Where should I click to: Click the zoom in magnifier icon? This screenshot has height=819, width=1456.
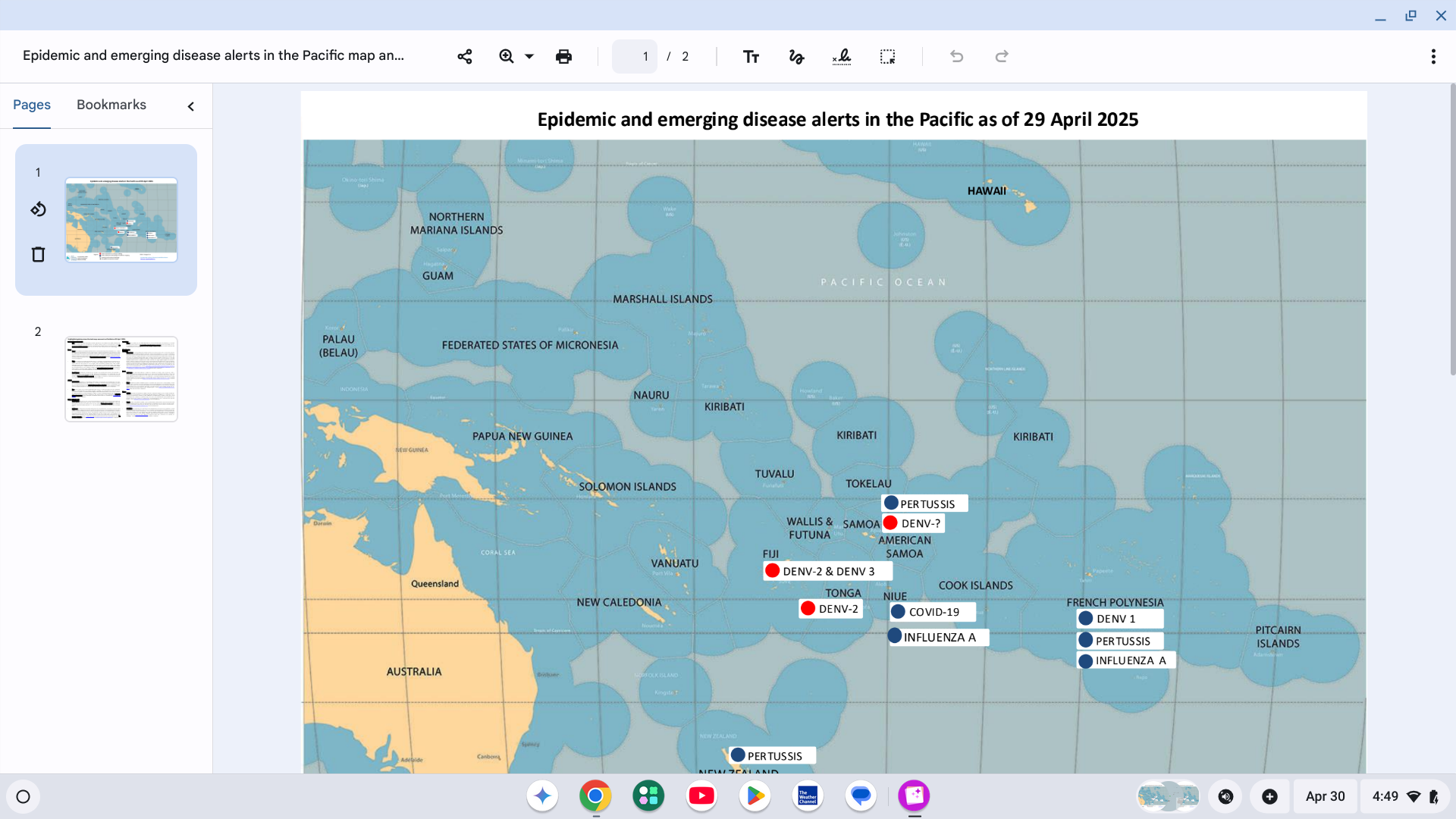[x=507, y=56]
